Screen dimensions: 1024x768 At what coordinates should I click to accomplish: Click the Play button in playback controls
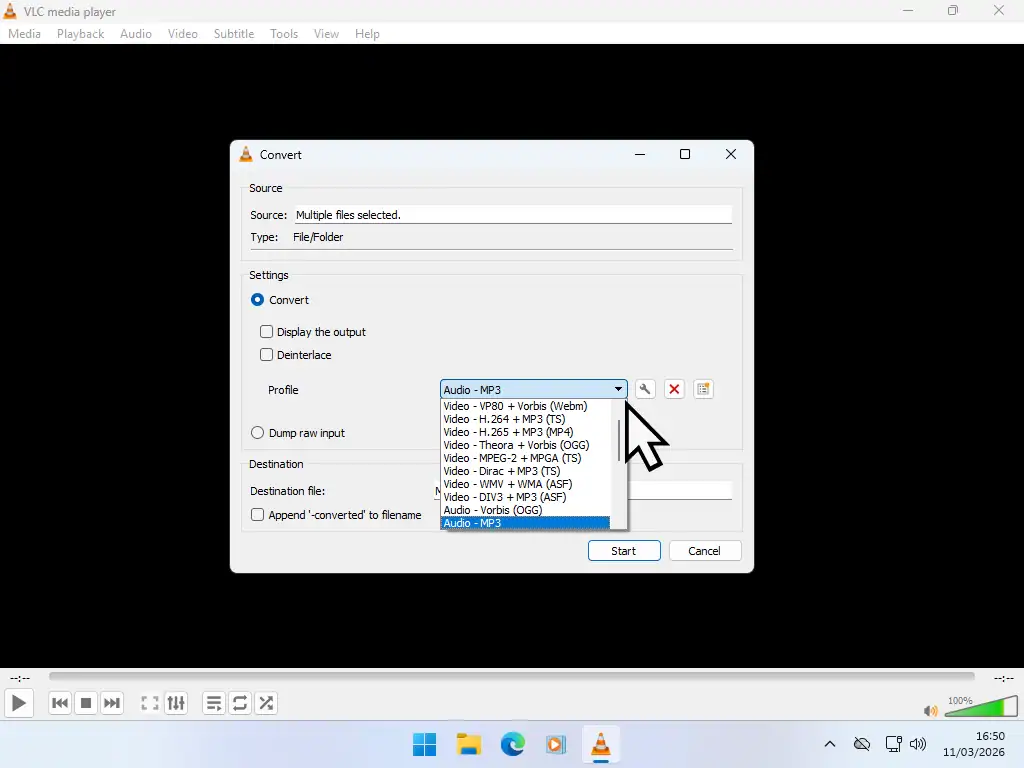point(18,703)
